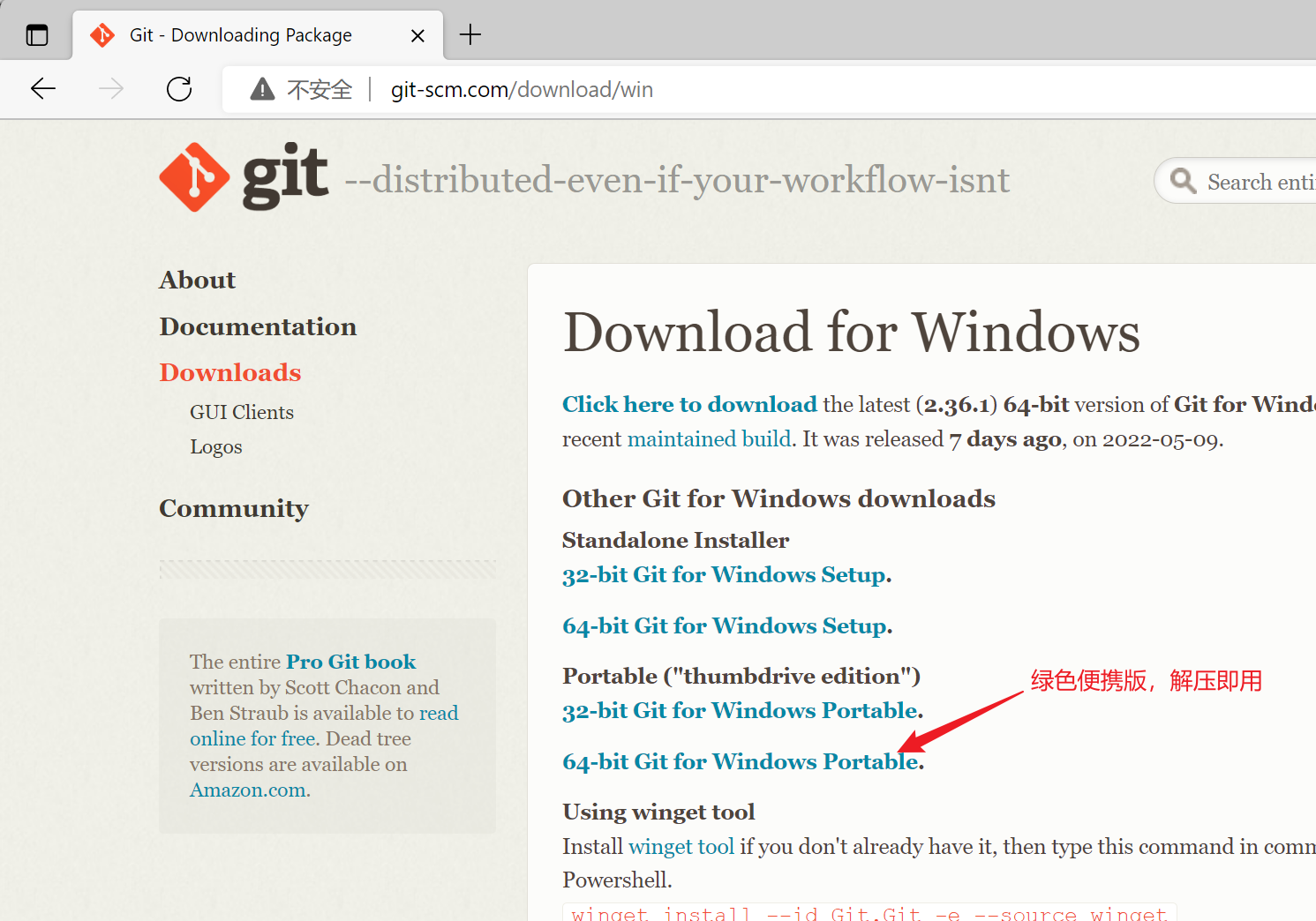Select the Git - Downloading Package tab
Viewport: 1316px width, 921px height.
coord(258,35)
